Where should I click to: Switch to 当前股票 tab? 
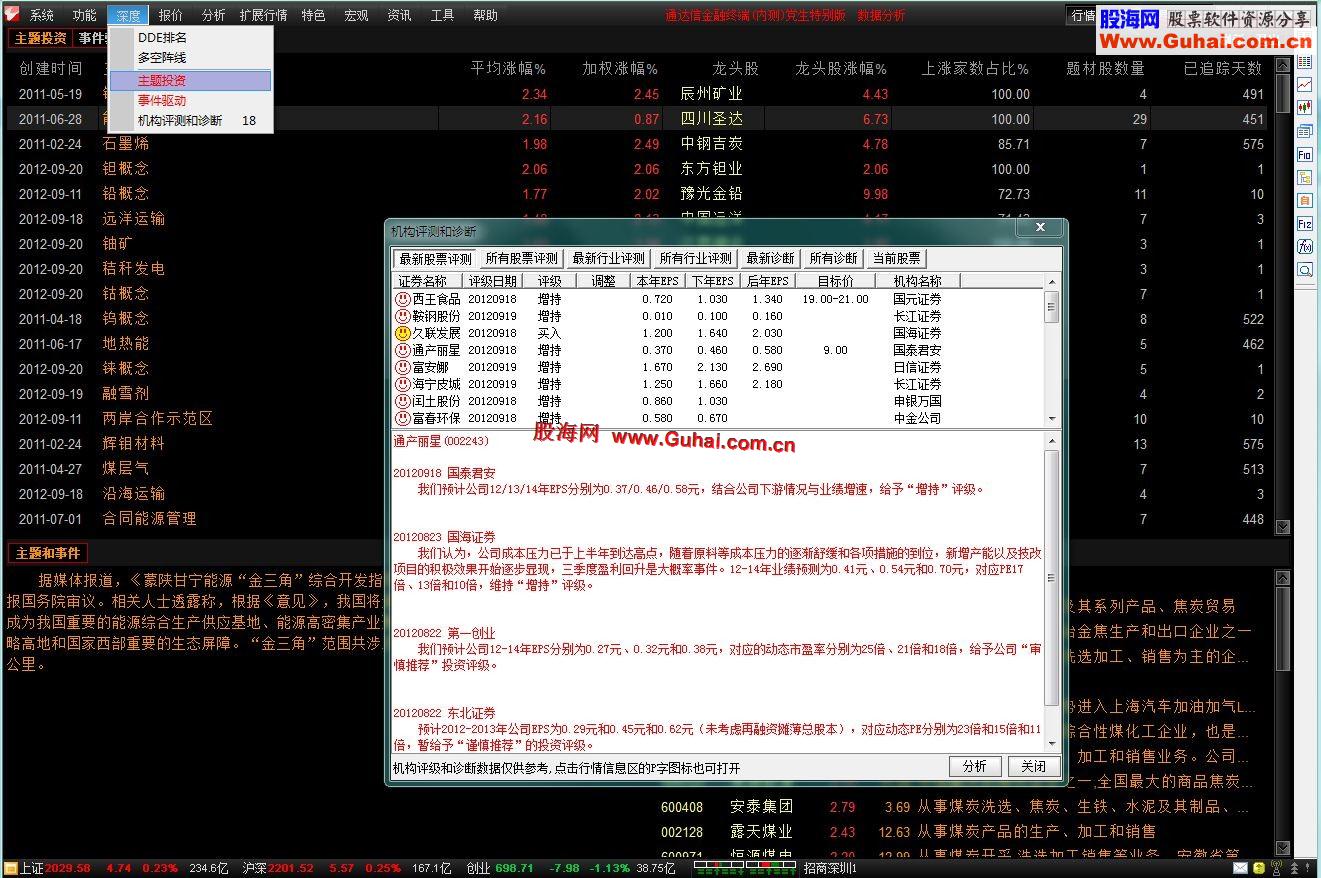pyautogui.click(x=897, y=258)
